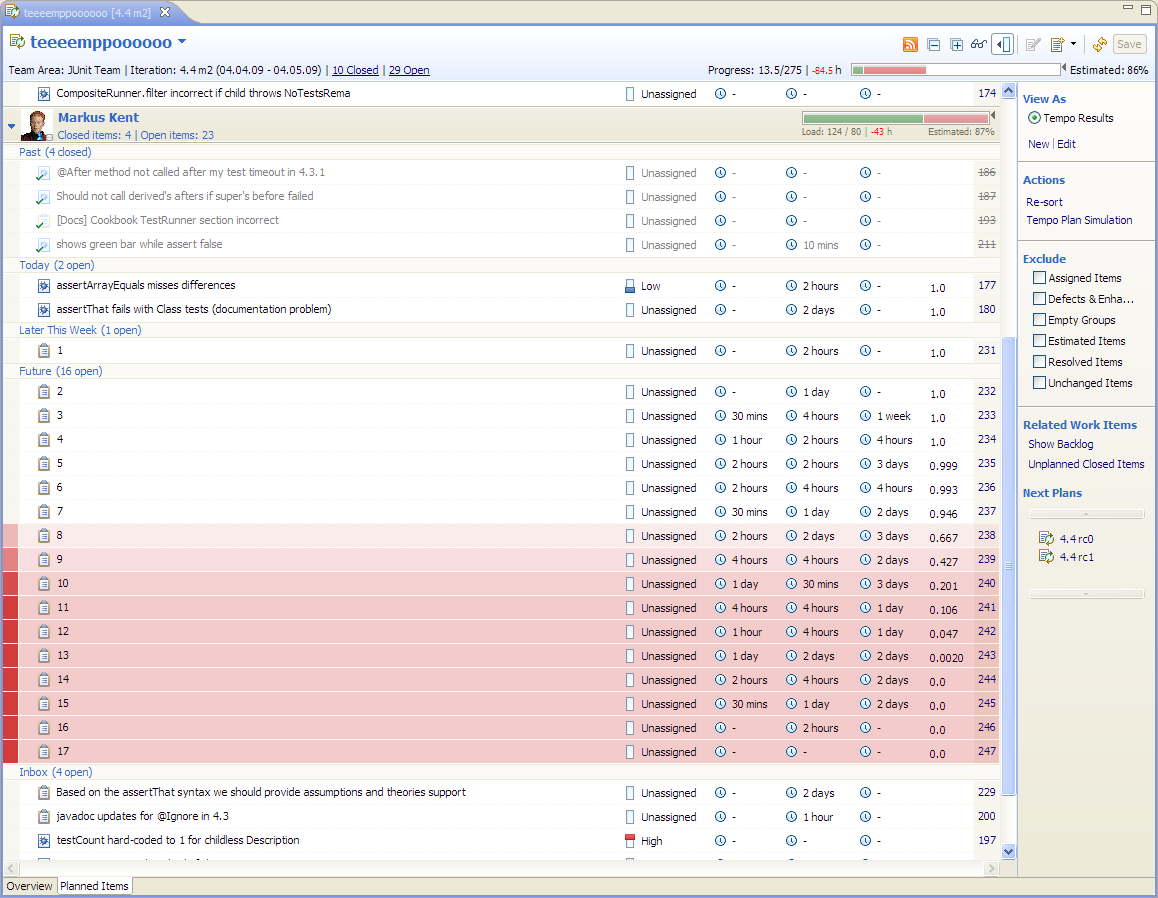Open the Markus Kent name link

[x=98, y=117]
